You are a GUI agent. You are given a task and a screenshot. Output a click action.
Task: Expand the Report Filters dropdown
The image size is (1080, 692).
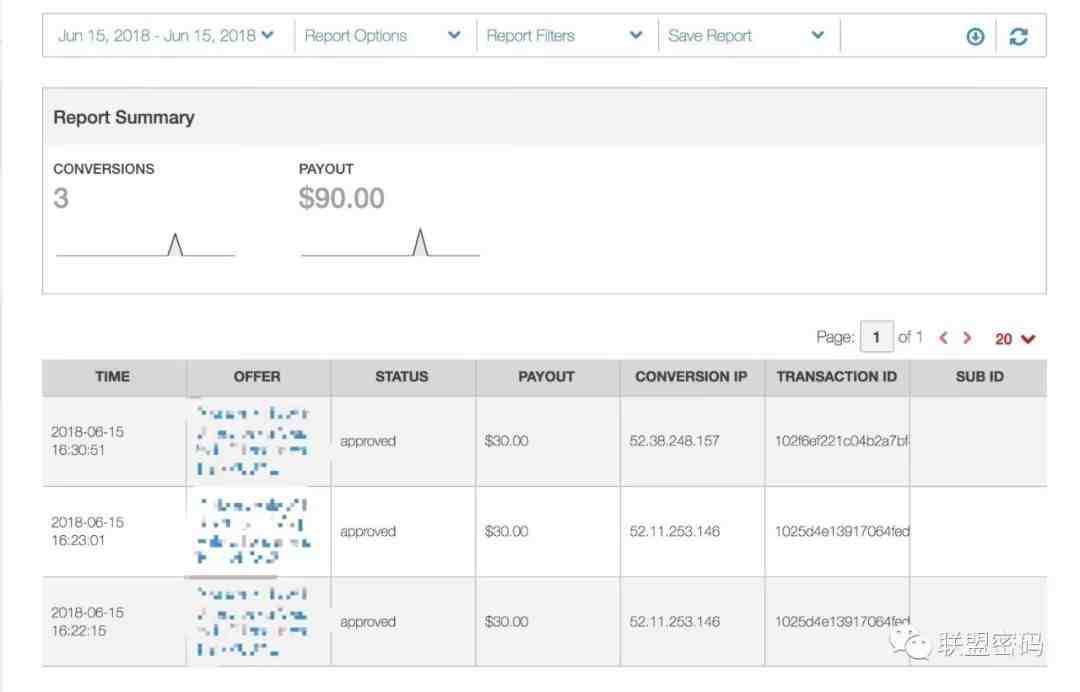[565, 36]
